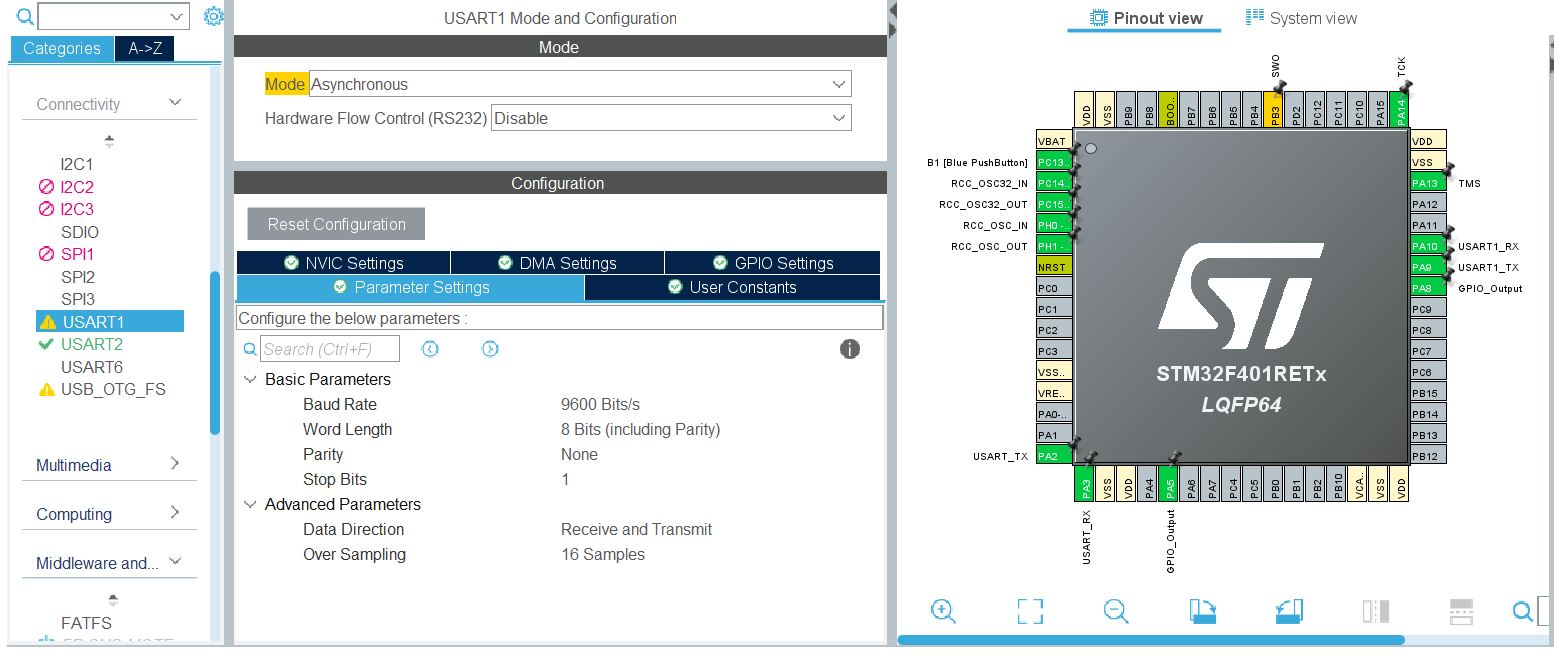Click the info icon in Parameter Settings
The height and width of the screenshot is (658, 1554).
coord(849,349)
